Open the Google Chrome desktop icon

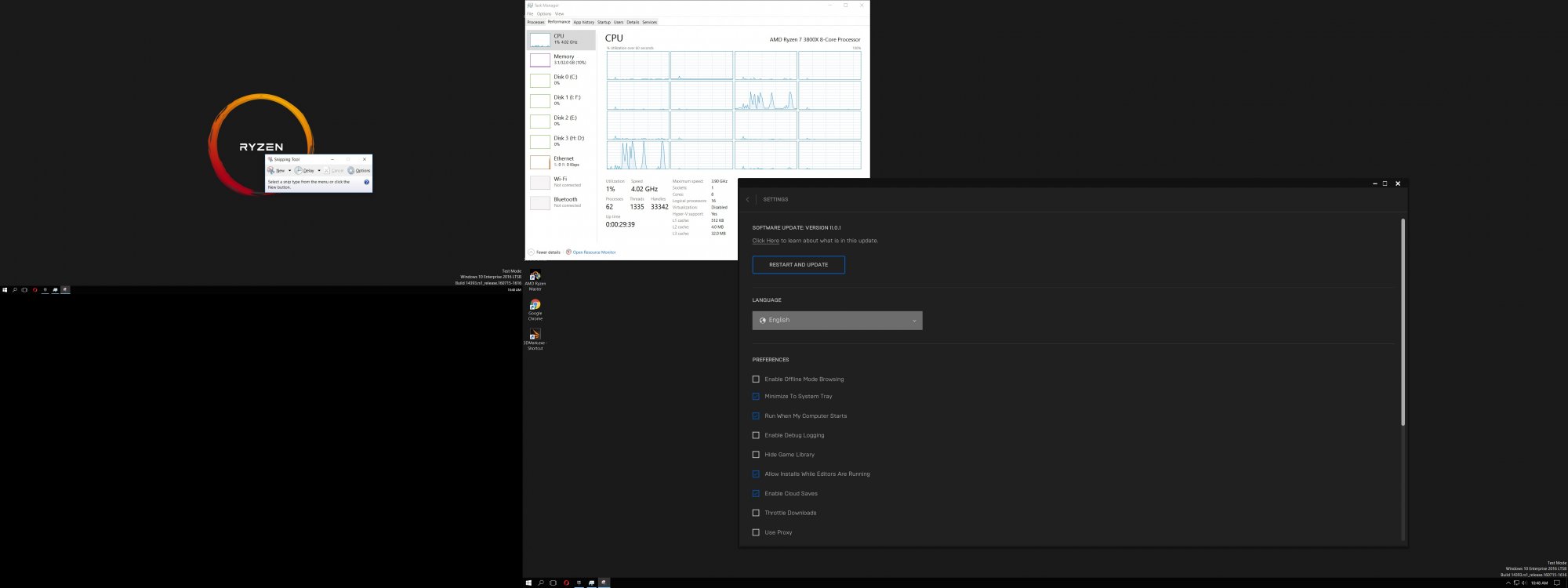pos(535,306)
